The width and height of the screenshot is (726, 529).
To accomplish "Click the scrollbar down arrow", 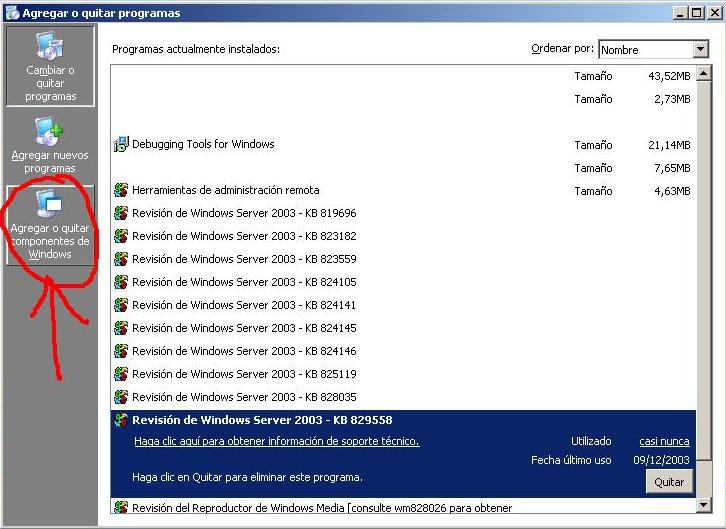I will pyautogui.click(x=703, y=505).
